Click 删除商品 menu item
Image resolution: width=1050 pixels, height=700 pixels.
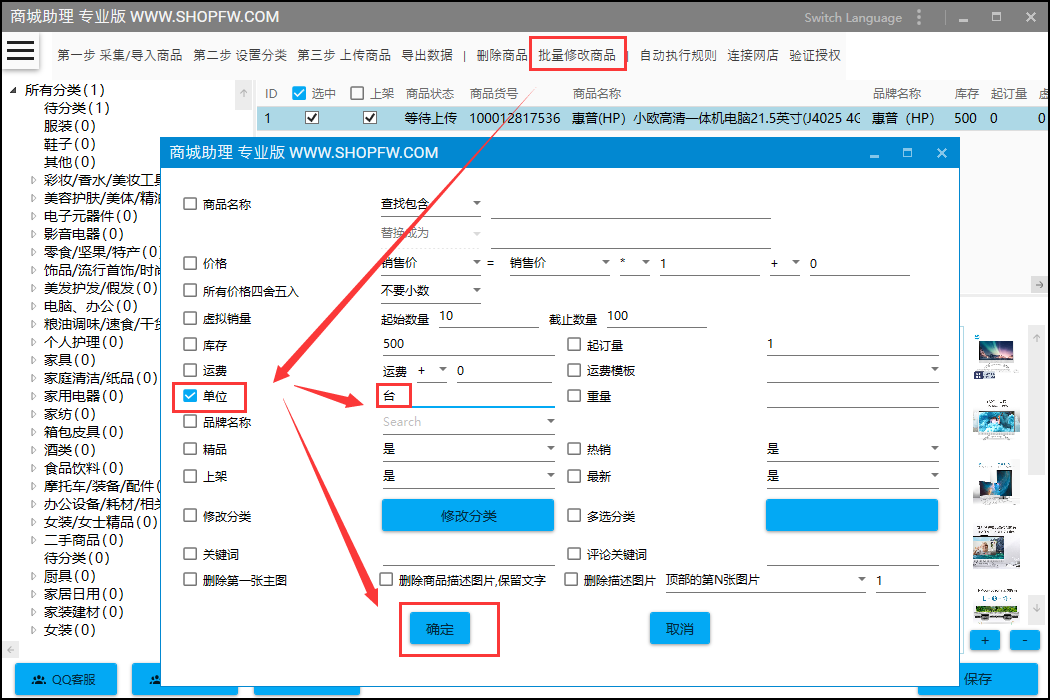tap(502, 56)
